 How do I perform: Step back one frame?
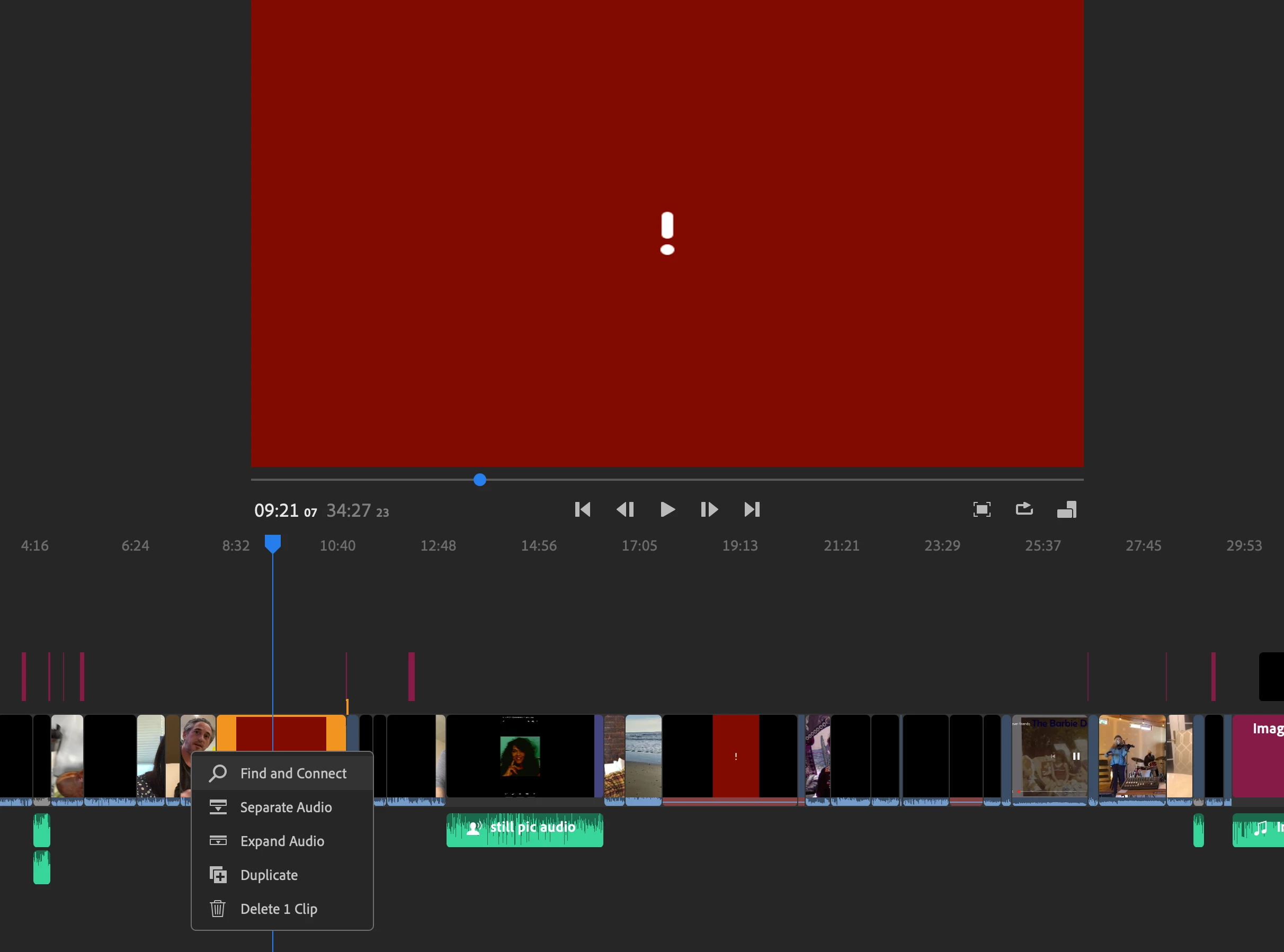click(x=625, y=509)
